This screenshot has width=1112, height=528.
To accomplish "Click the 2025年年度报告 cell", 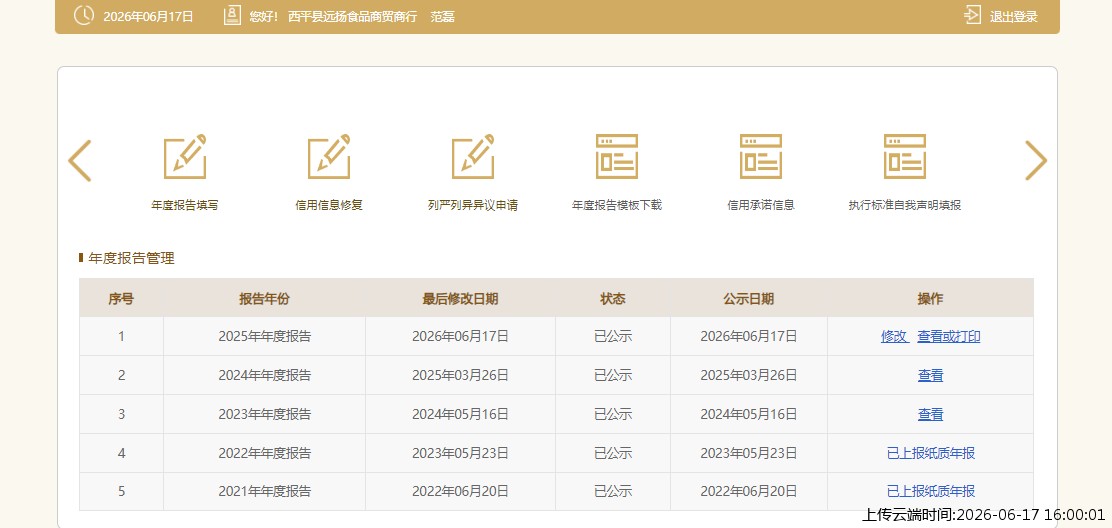I will click(265, 337).
